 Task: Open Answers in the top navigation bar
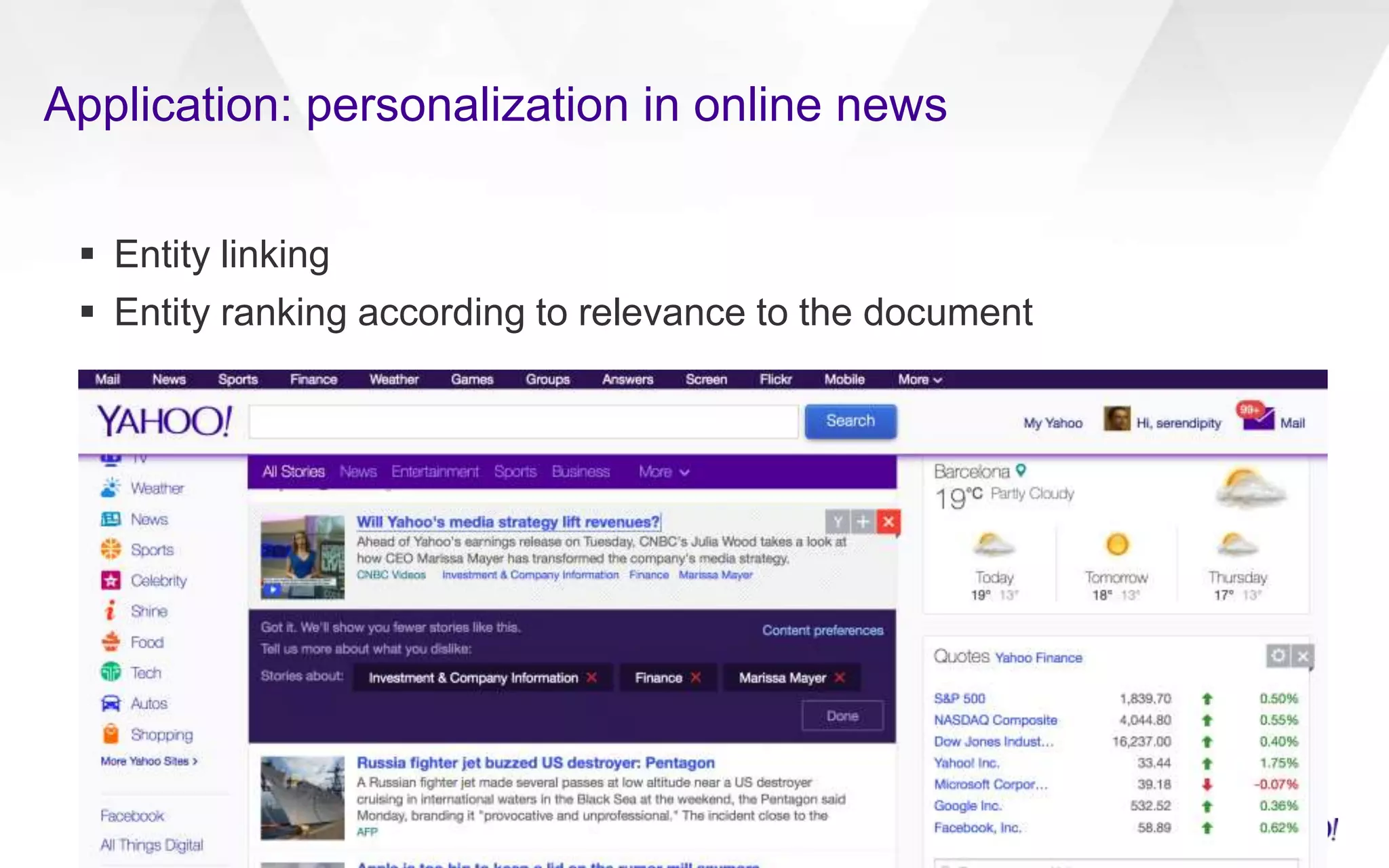pos(627,380)
